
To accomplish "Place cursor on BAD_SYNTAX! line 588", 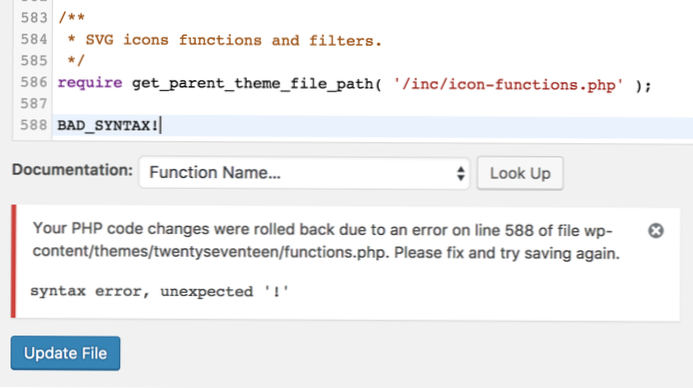I will (108, 126).
